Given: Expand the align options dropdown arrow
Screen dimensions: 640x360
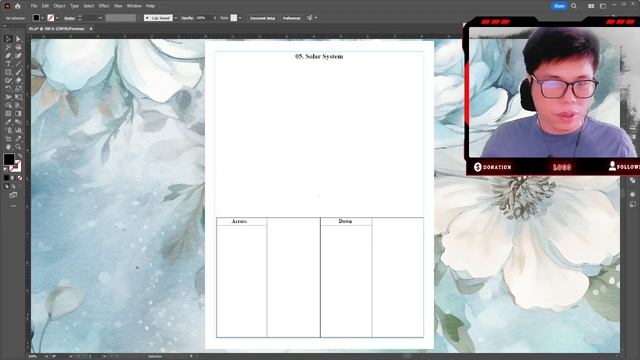Looking at the screenshot, I should click(x=316, y=18).
